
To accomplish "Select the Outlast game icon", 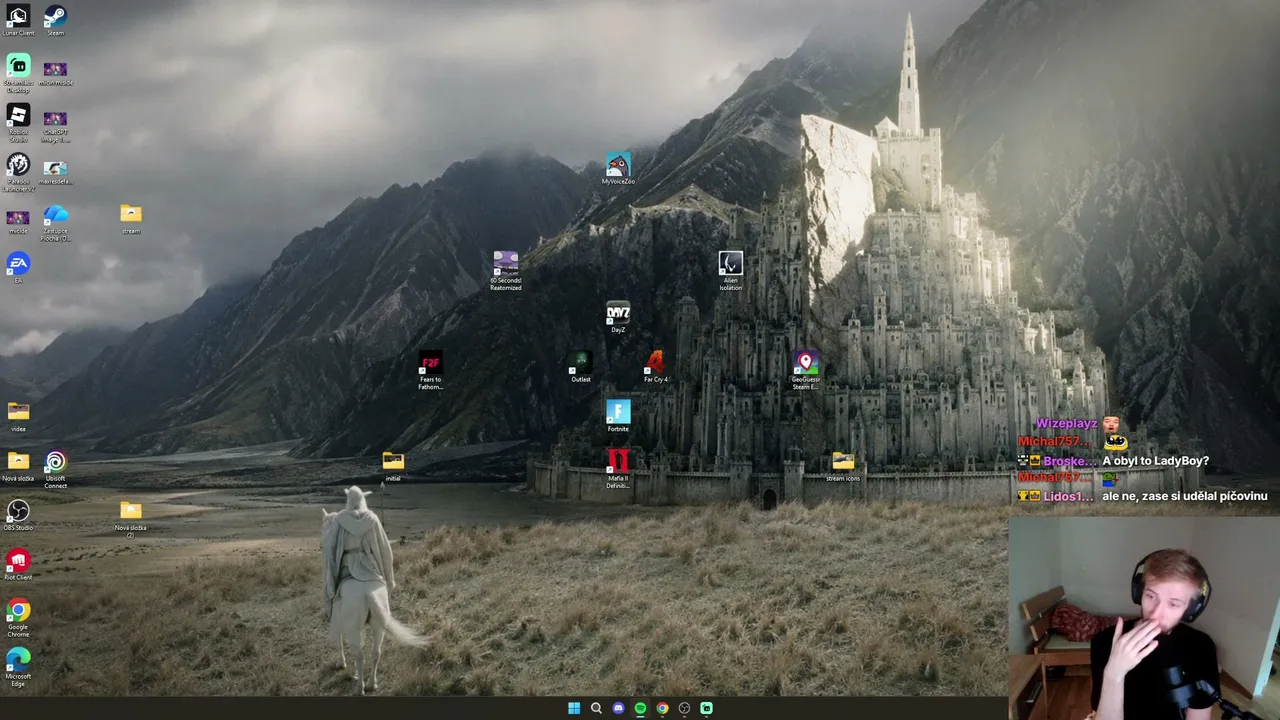I will pos(580,366).
